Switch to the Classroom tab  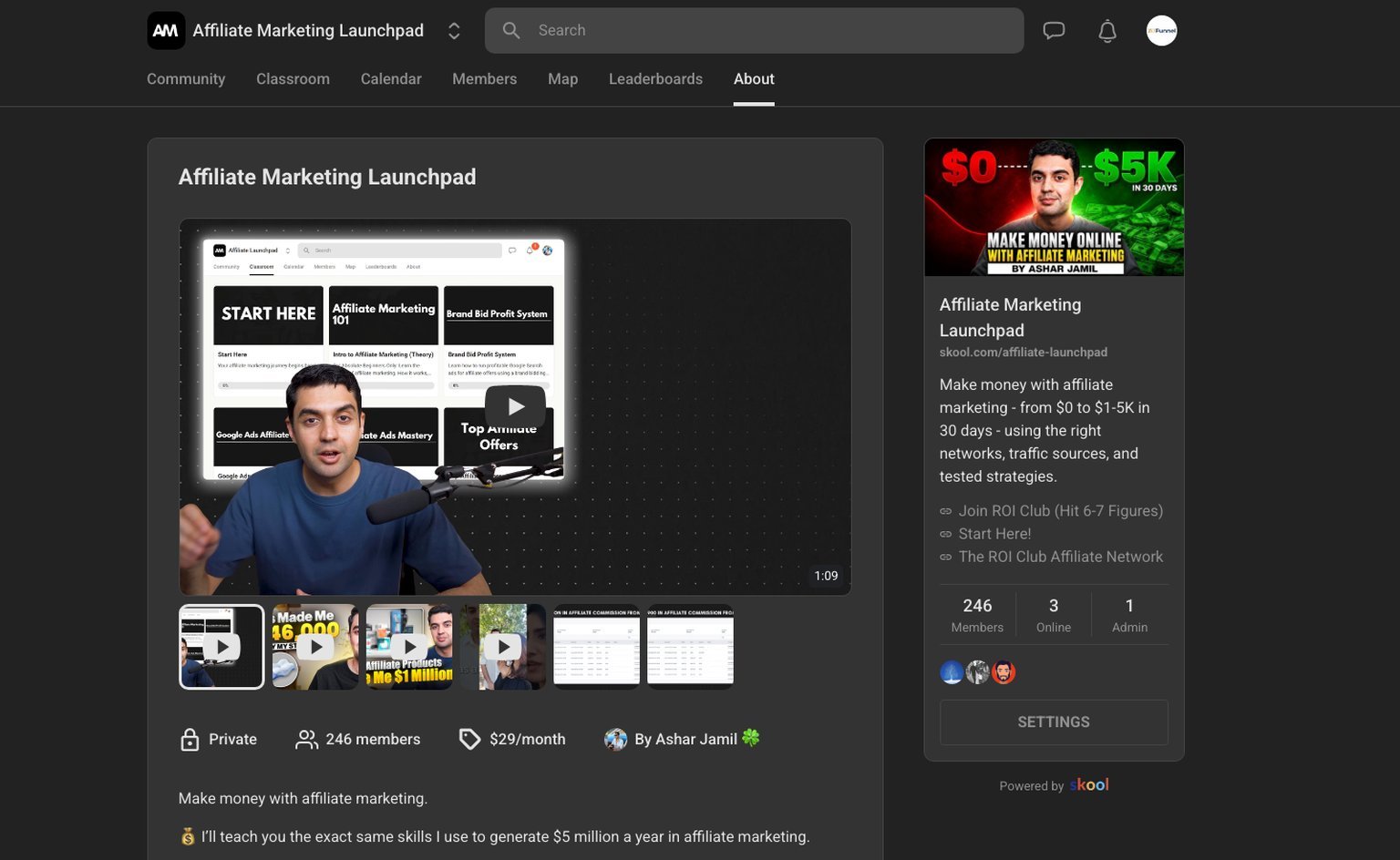click(x=293, y=79)
